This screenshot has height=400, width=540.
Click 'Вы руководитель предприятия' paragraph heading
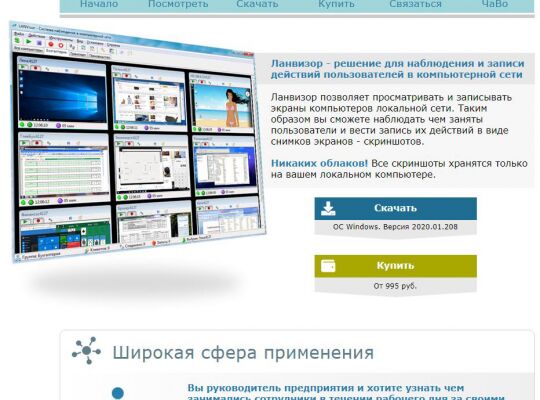(346, 393)
